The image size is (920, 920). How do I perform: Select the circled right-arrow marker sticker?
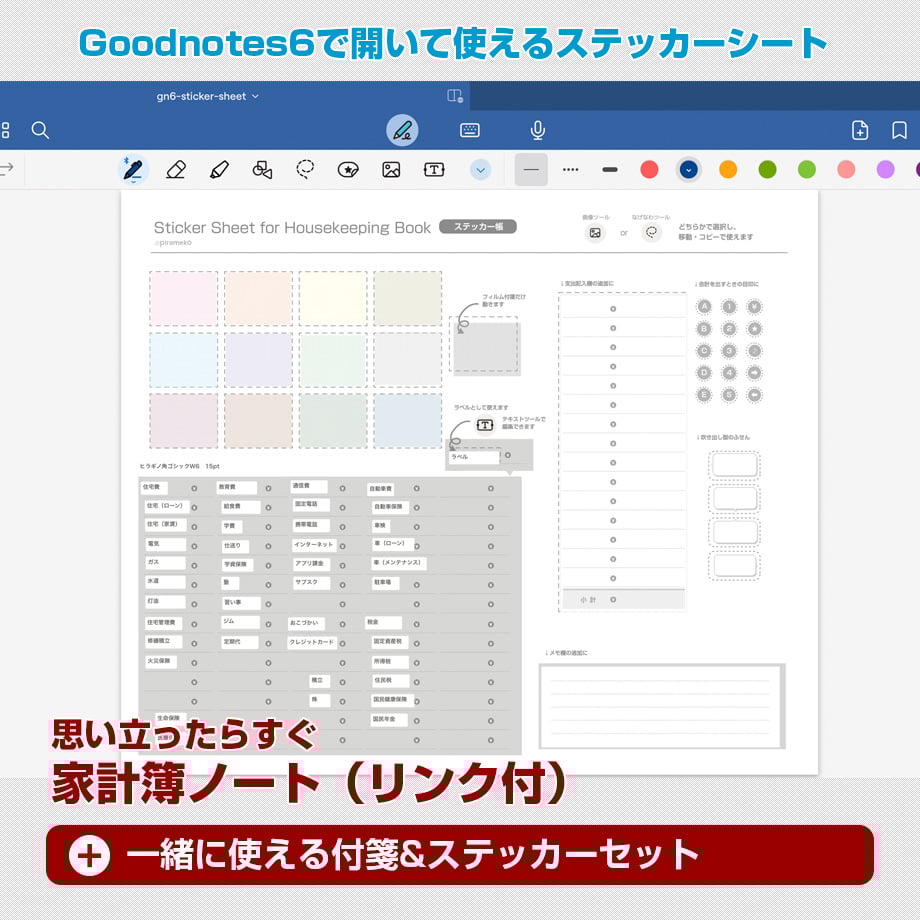click(x=755, y=373)
